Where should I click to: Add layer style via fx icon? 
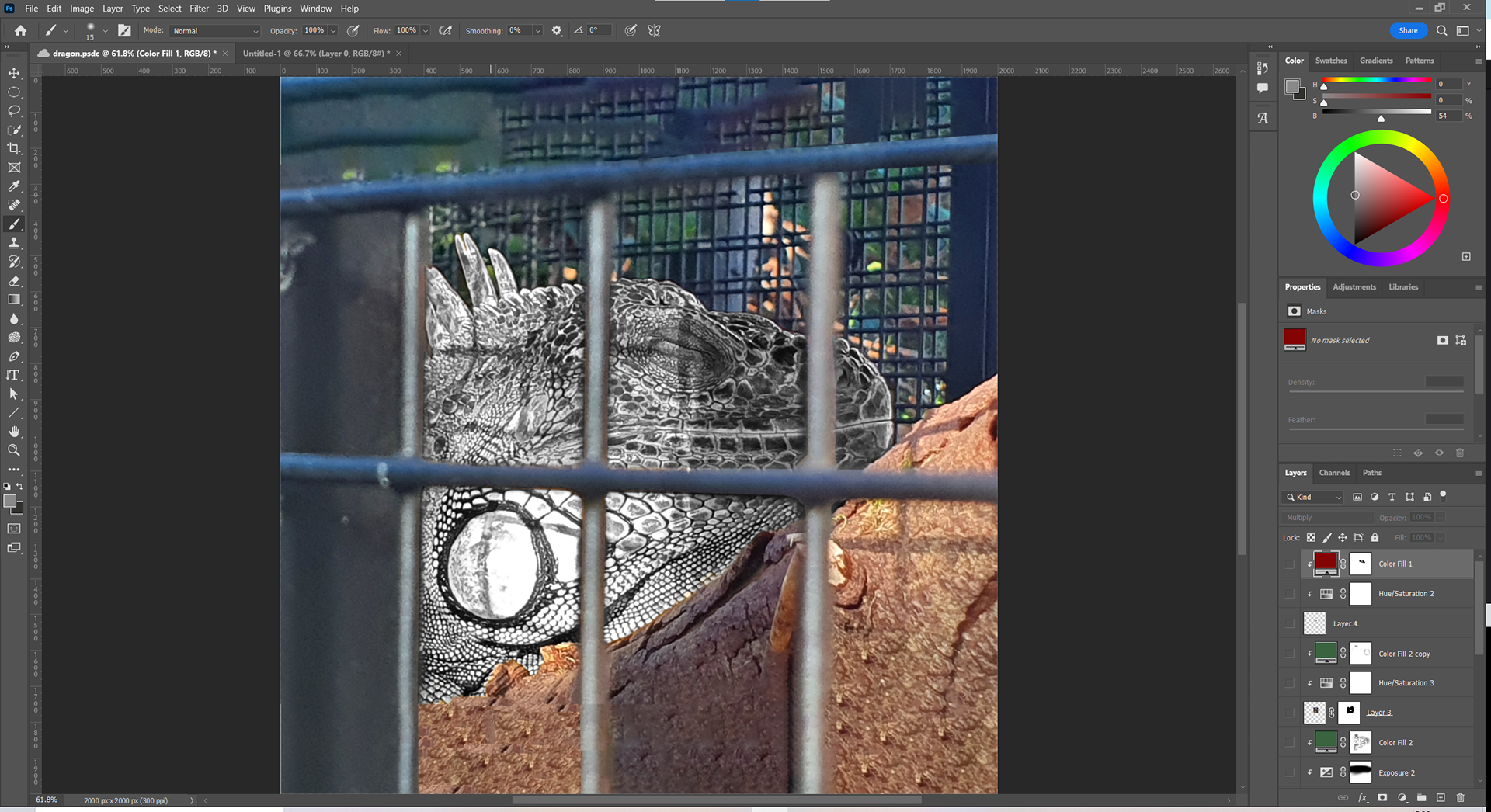(1362, 797)
